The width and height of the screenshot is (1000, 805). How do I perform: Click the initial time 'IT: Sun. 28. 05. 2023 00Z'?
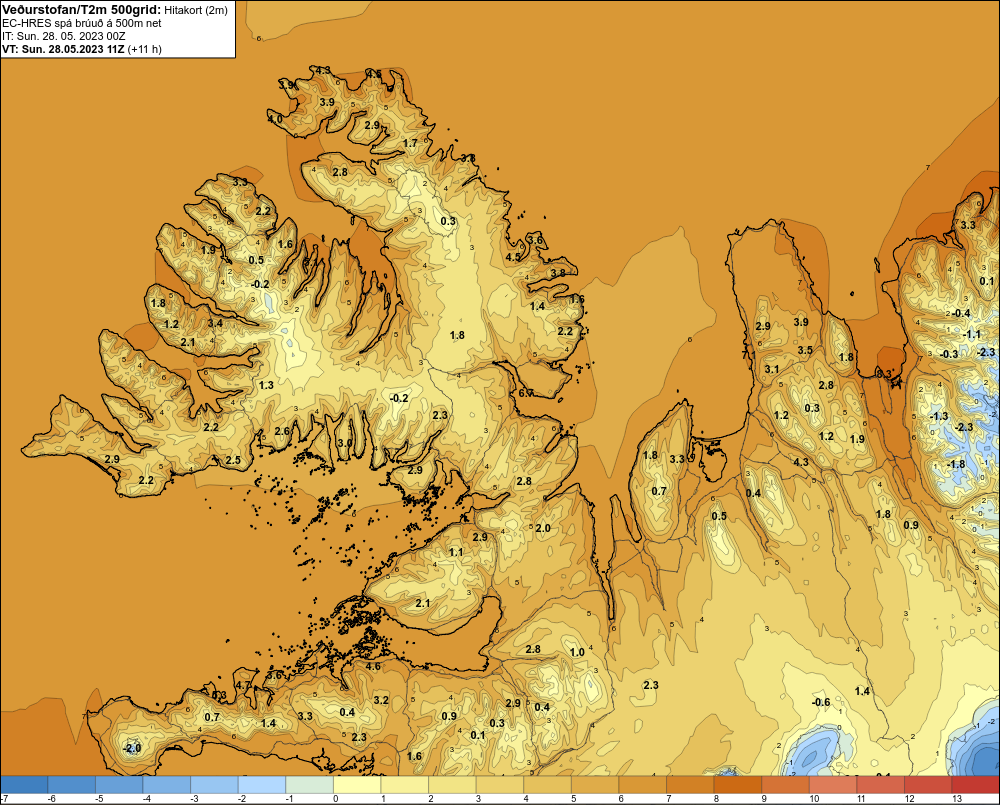(64, 36)
